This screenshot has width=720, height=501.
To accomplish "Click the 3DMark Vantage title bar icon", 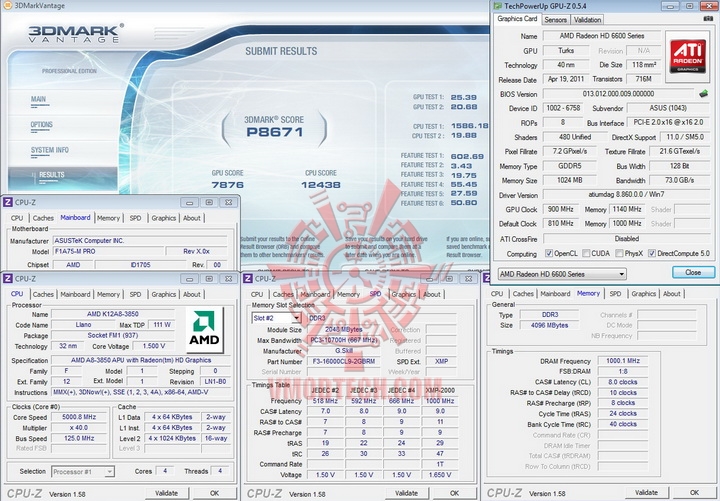I will click(x=7, y=6).
